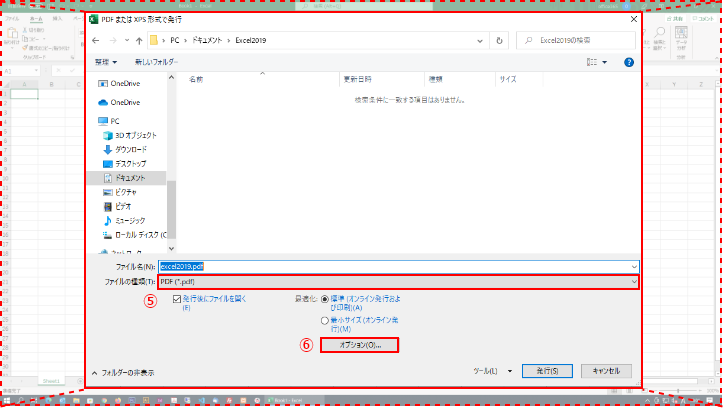Open the view options dropdown arrow
This screenshot has height=408, width=723.
point(604,62)
